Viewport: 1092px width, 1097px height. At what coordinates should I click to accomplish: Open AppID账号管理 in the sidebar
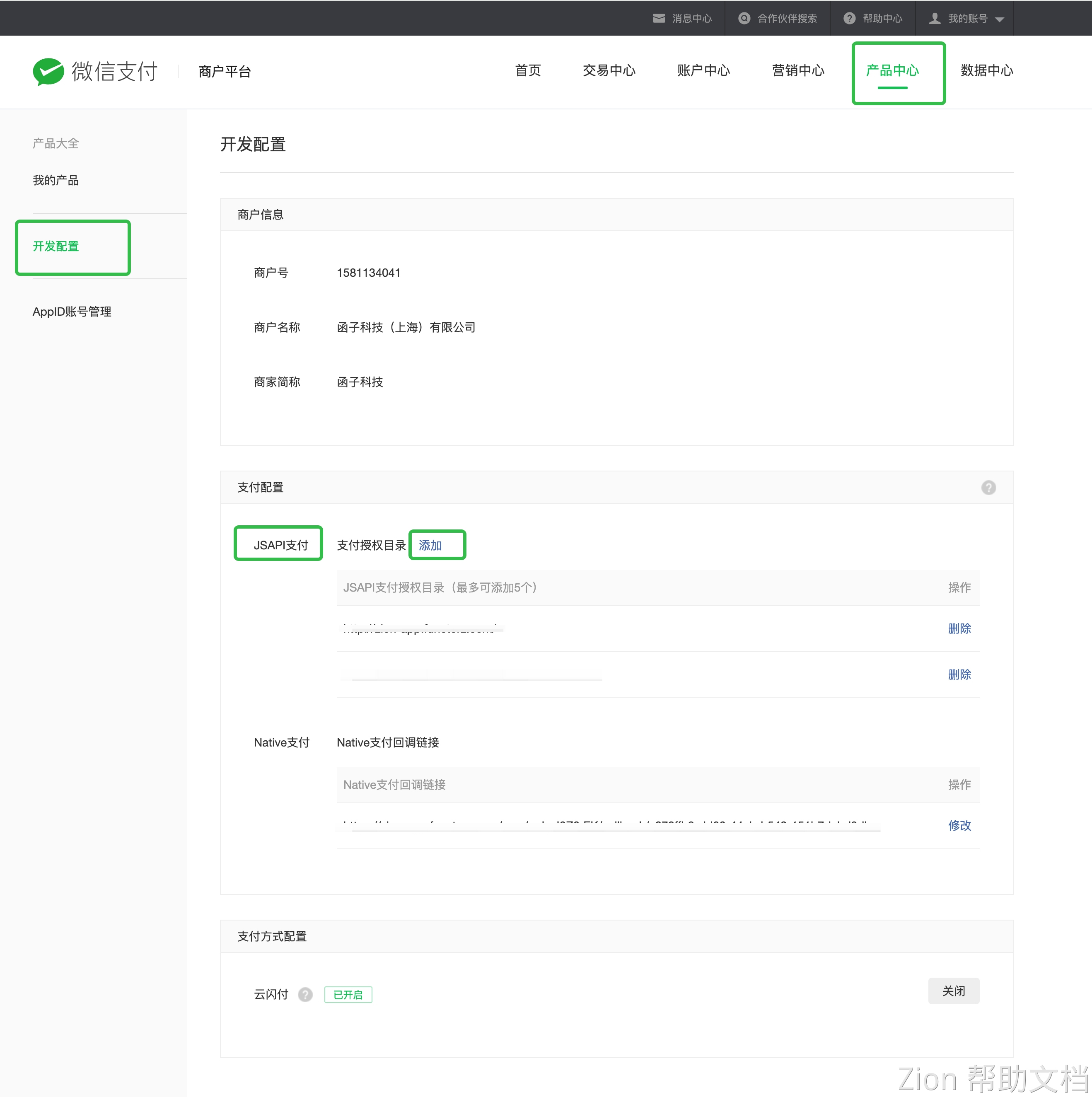pos(72,311)
